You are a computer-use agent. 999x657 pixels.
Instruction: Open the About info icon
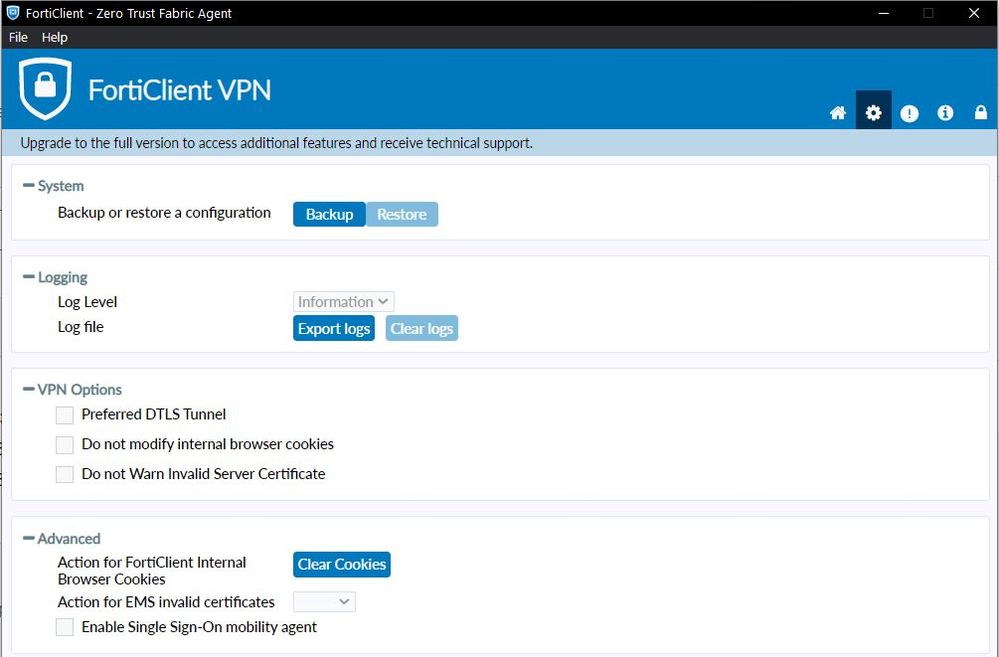[945, 113]
